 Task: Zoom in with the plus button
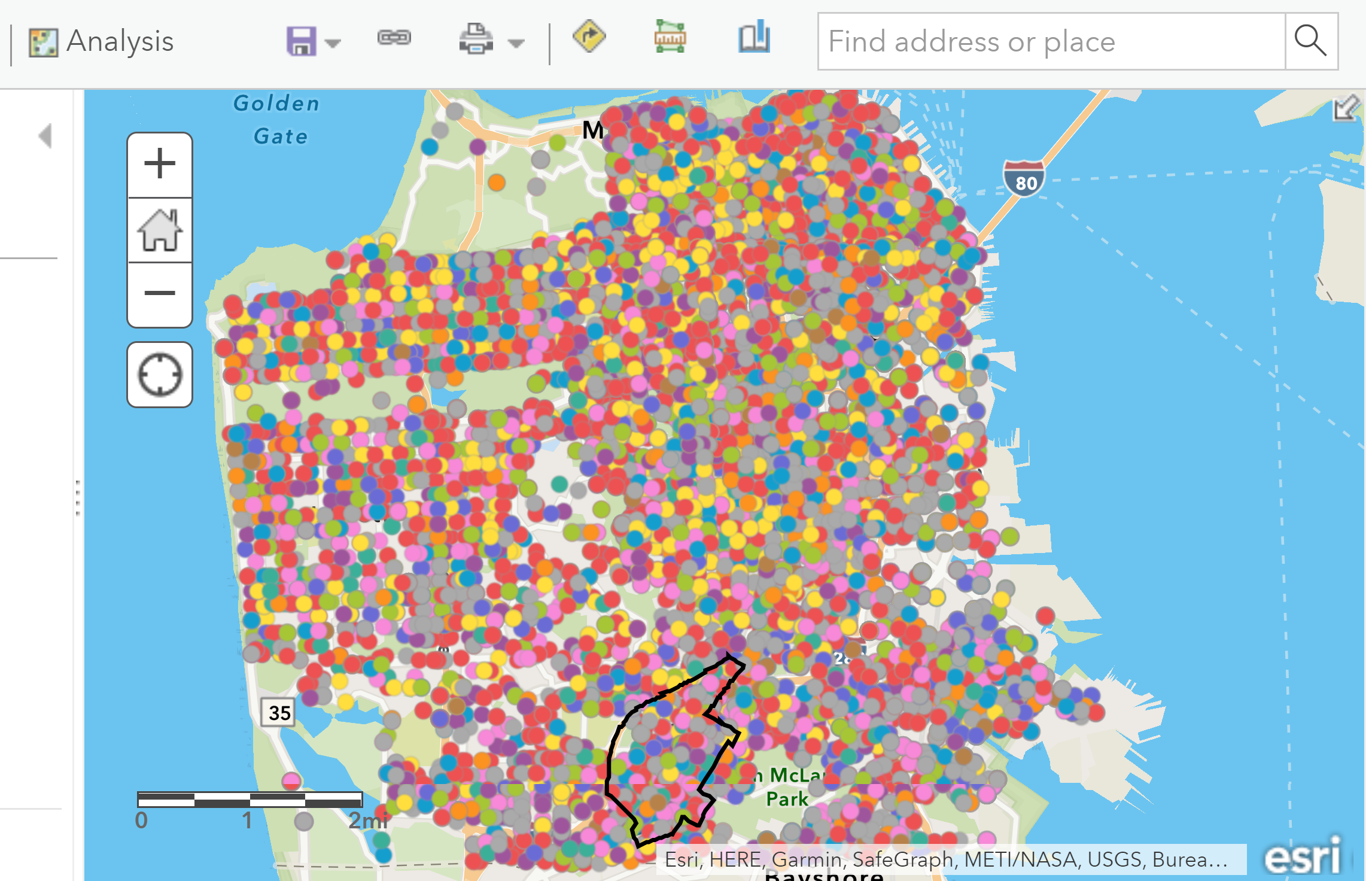160,164
